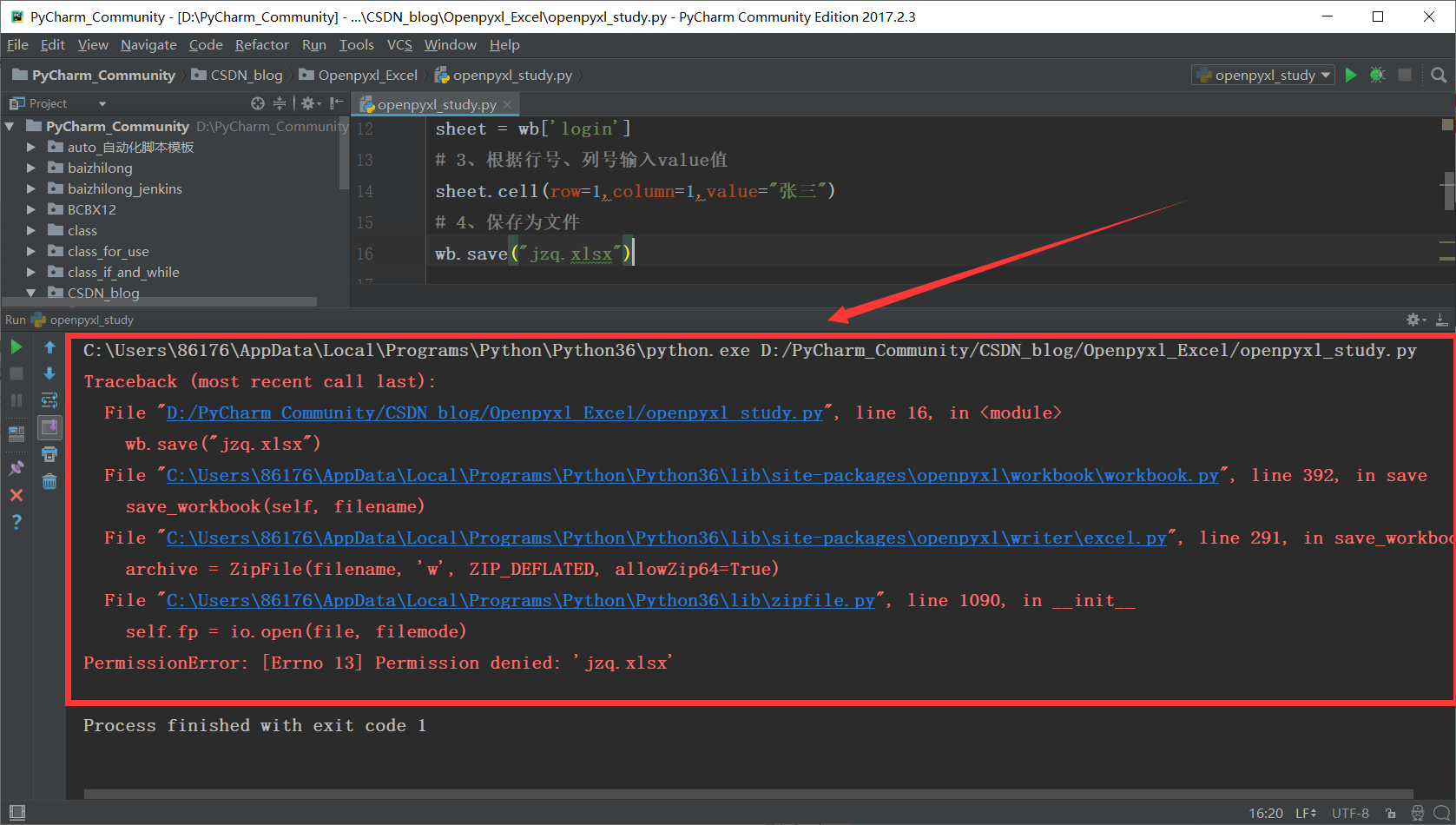Expand the auto_自动化脚本模板 folder
Viewport: 1456px width, 825px height.
coord(31,147)
